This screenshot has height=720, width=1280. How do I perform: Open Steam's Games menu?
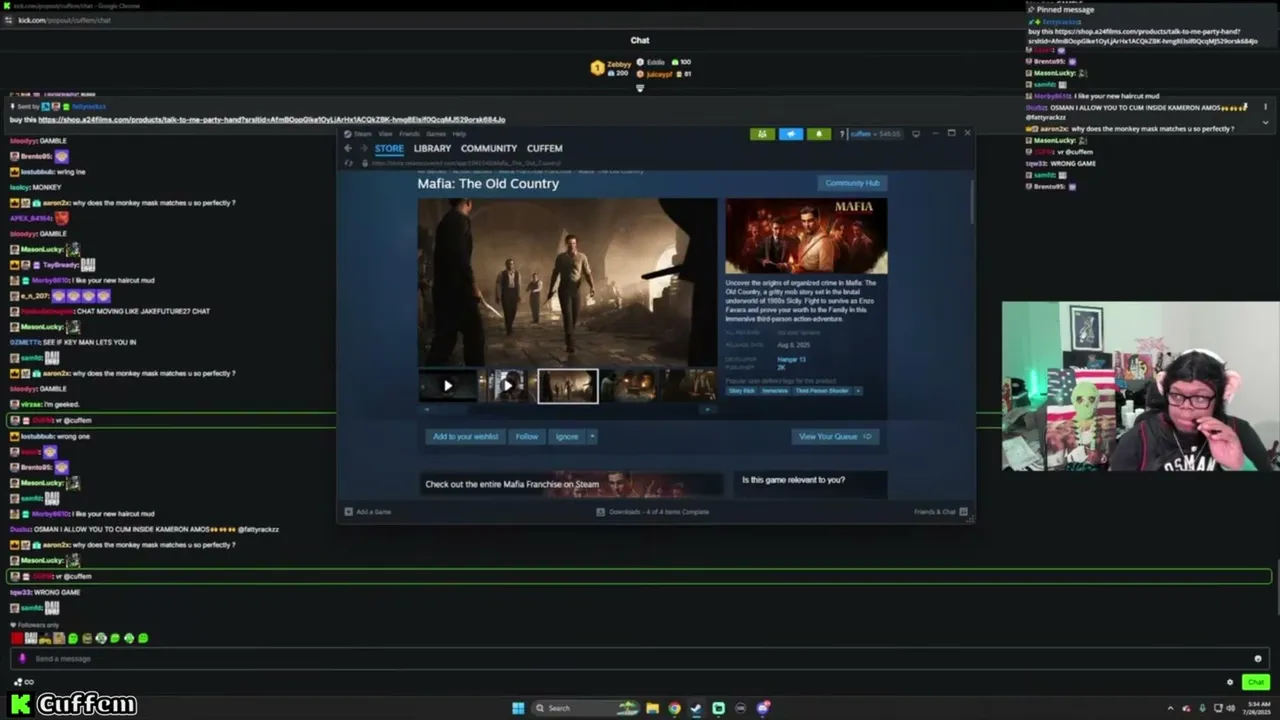point(436,134)
